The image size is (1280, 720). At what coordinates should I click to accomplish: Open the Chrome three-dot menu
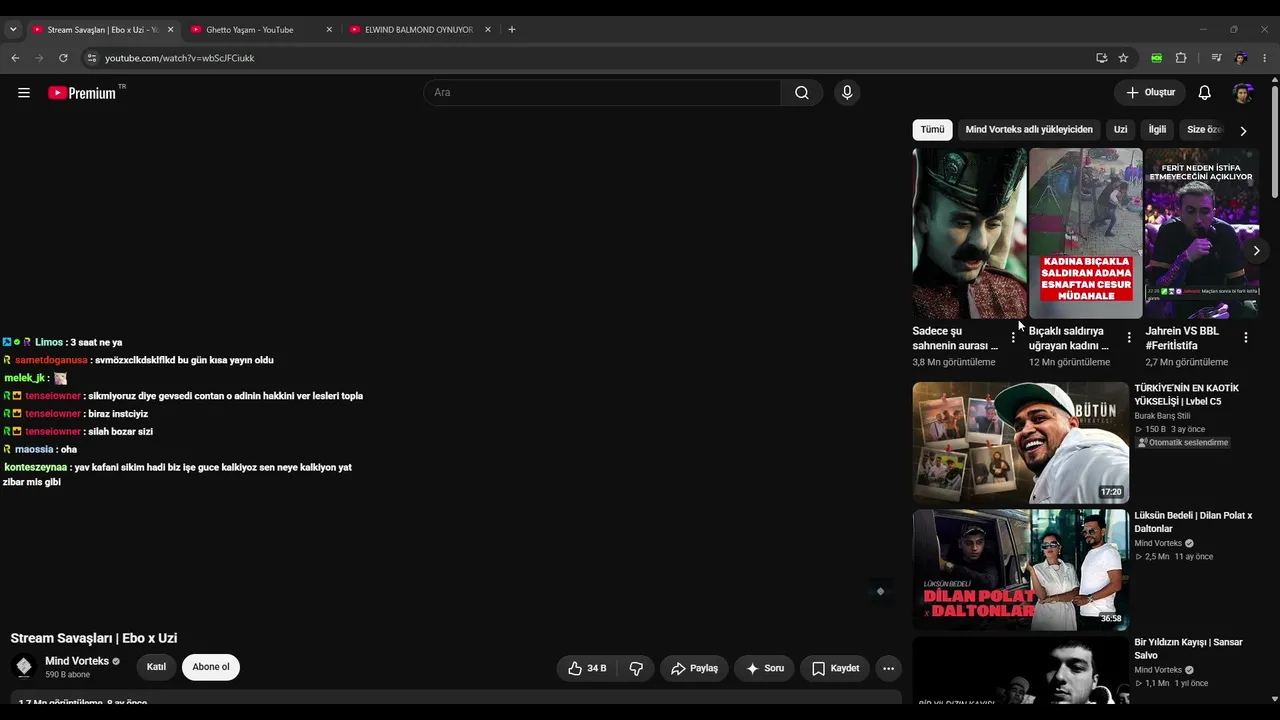(x=1265, y=58)
